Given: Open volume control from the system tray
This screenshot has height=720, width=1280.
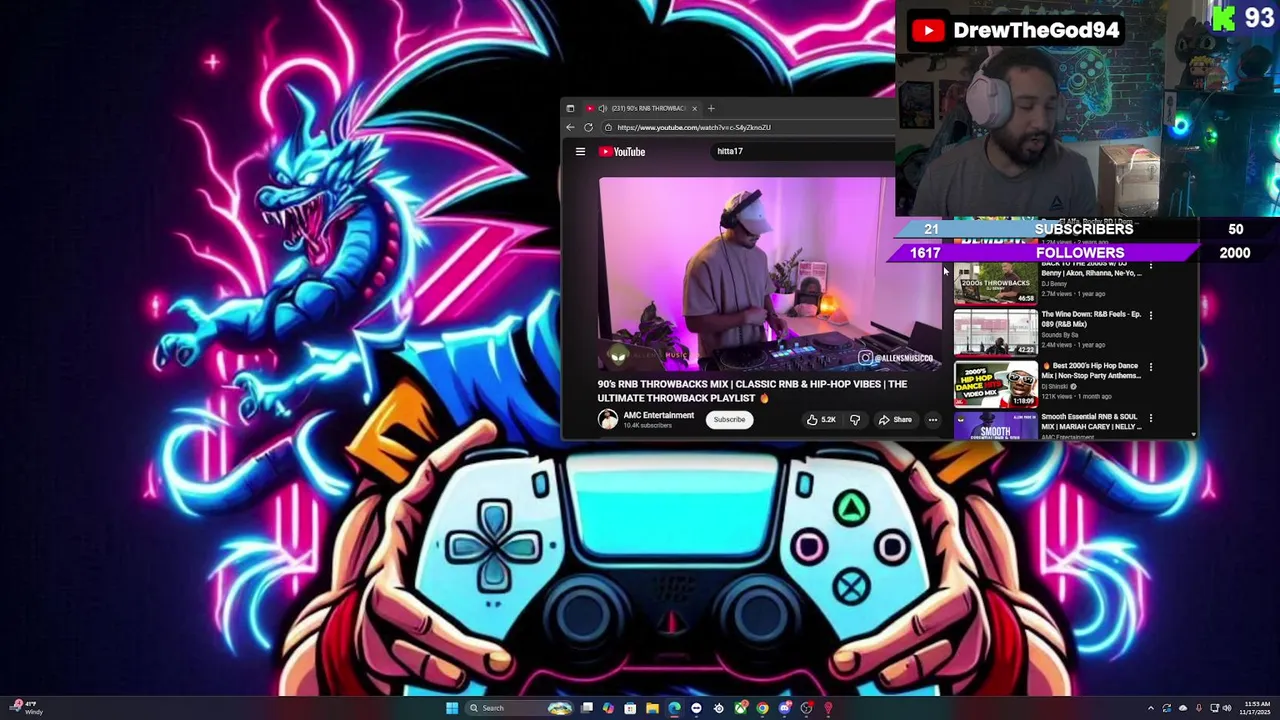Looking at the screenshot, I should 1227,708.
